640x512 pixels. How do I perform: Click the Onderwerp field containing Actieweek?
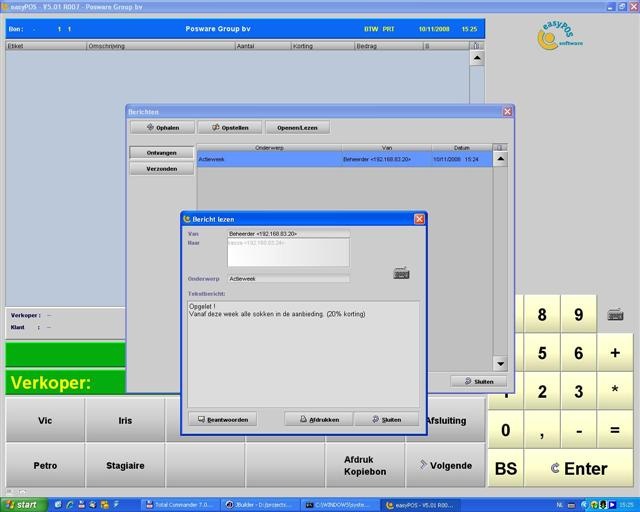click(288, 279)
